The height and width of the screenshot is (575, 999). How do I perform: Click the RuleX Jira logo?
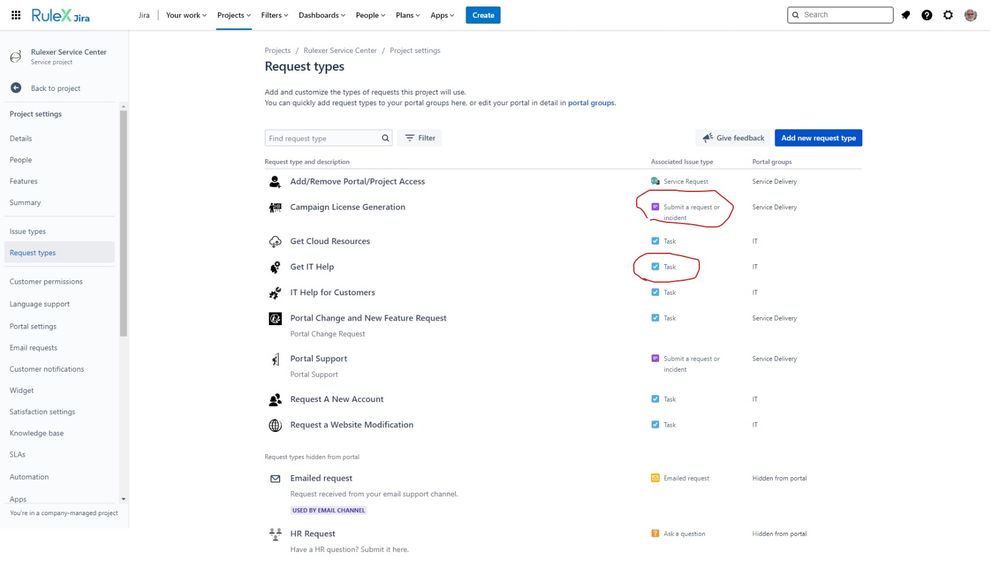(61, 15)
